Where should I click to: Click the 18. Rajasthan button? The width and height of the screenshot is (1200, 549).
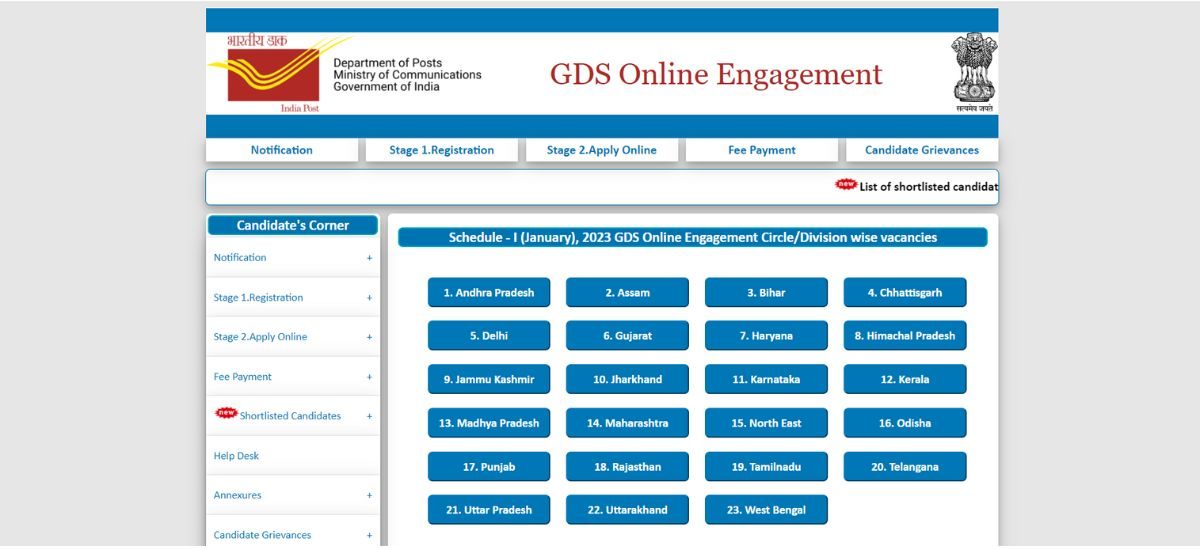coord(627,467)
